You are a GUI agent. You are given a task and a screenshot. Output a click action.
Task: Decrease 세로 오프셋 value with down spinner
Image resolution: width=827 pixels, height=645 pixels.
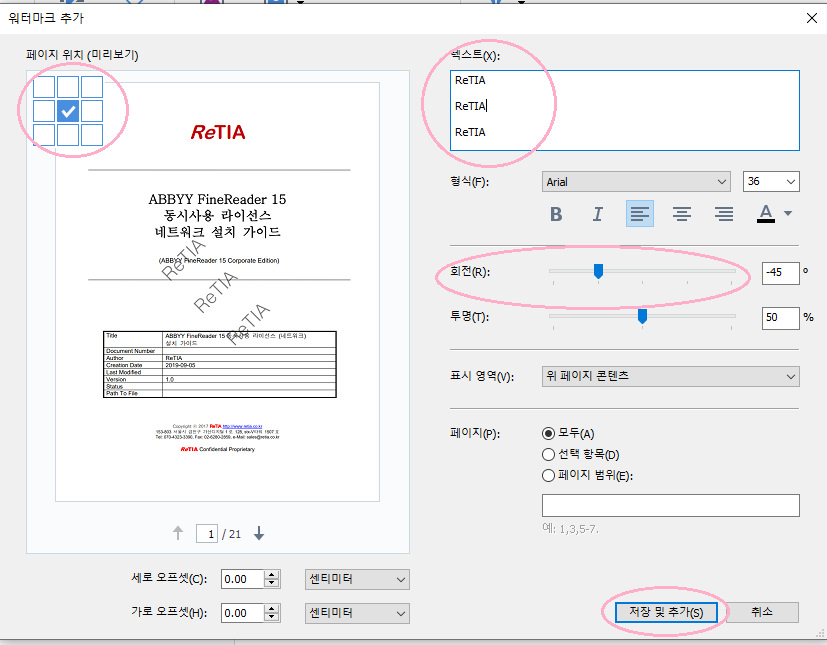click(272, 583)
